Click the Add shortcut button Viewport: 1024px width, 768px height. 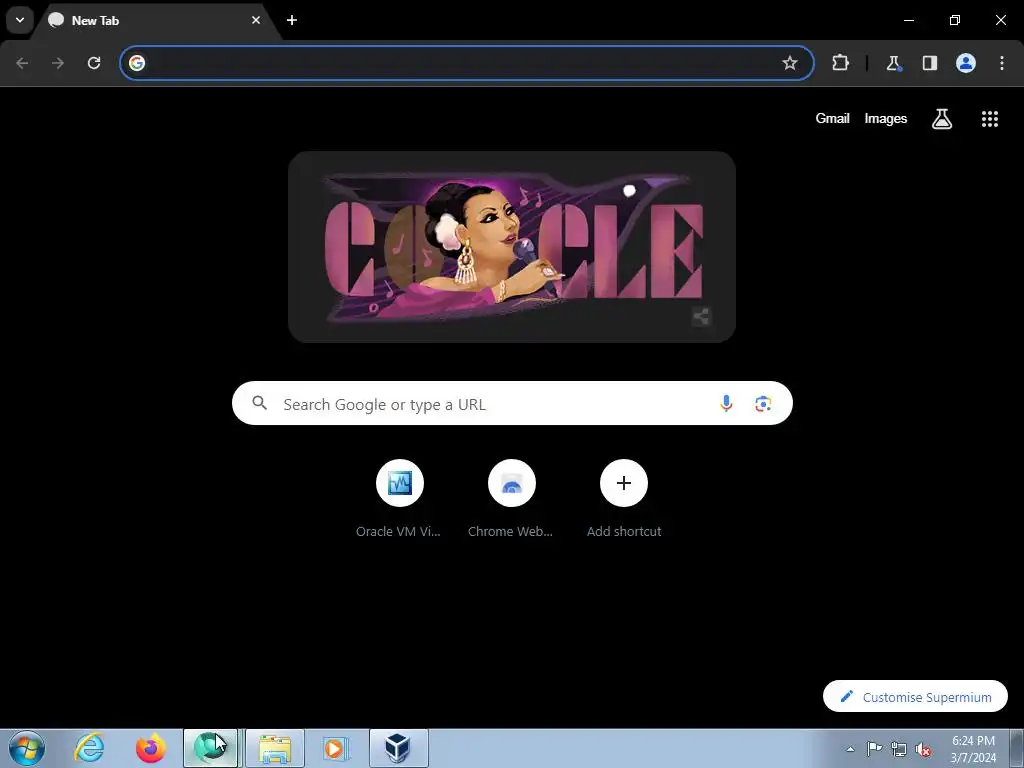(x=624, y=500)
